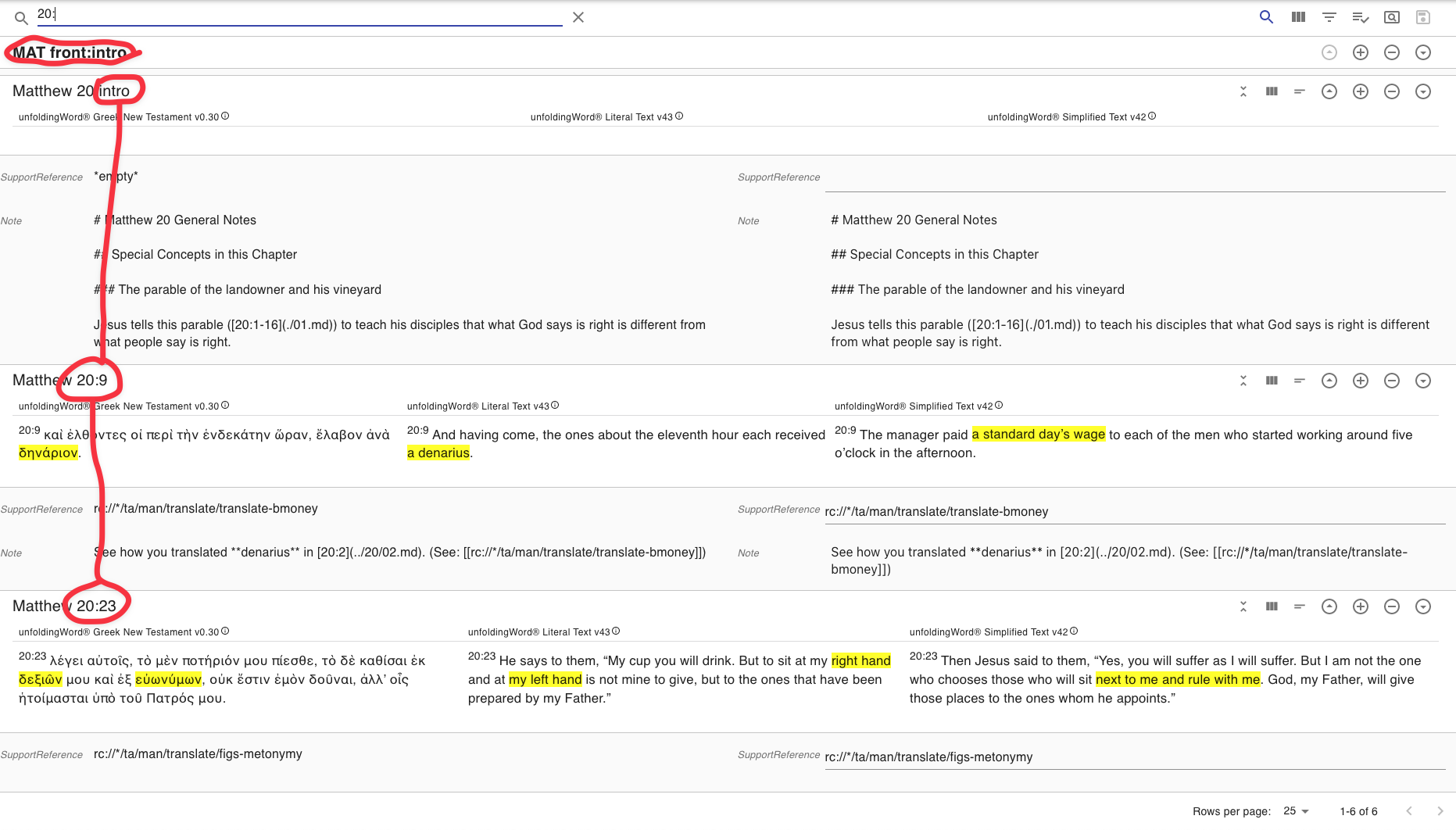Screen dimensions: 1456x830
Task: Show info for Literal Text v43 under Matthew 20:9
Action: 555,405
